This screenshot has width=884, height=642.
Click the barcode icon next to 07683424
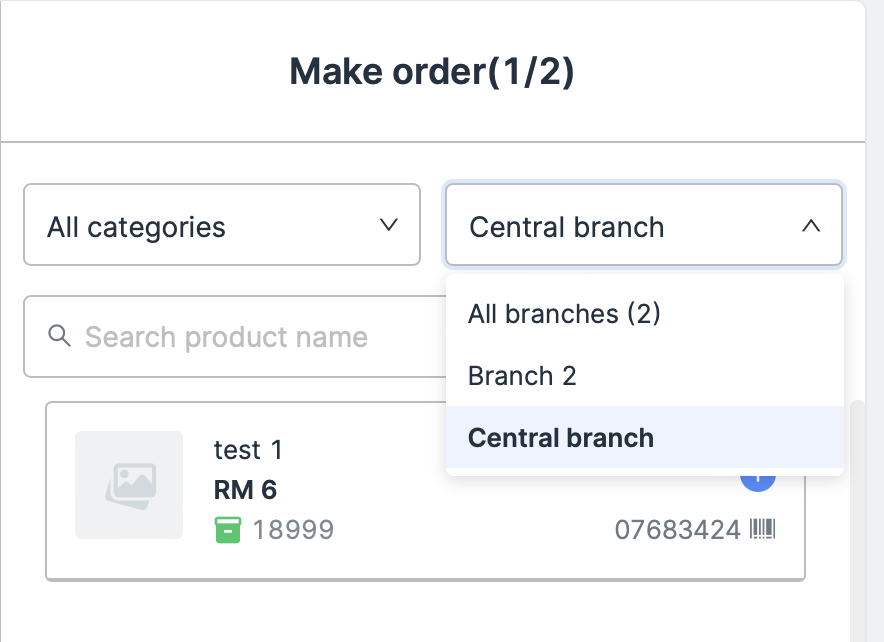(x=763, y=529)
